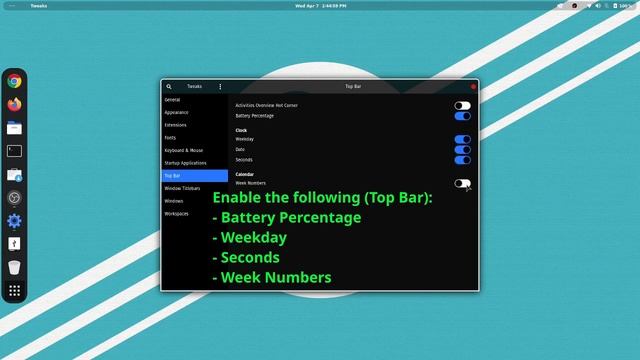Select General in the sidebar
Screen dimensions: 640x360
(x=195, y=100)
